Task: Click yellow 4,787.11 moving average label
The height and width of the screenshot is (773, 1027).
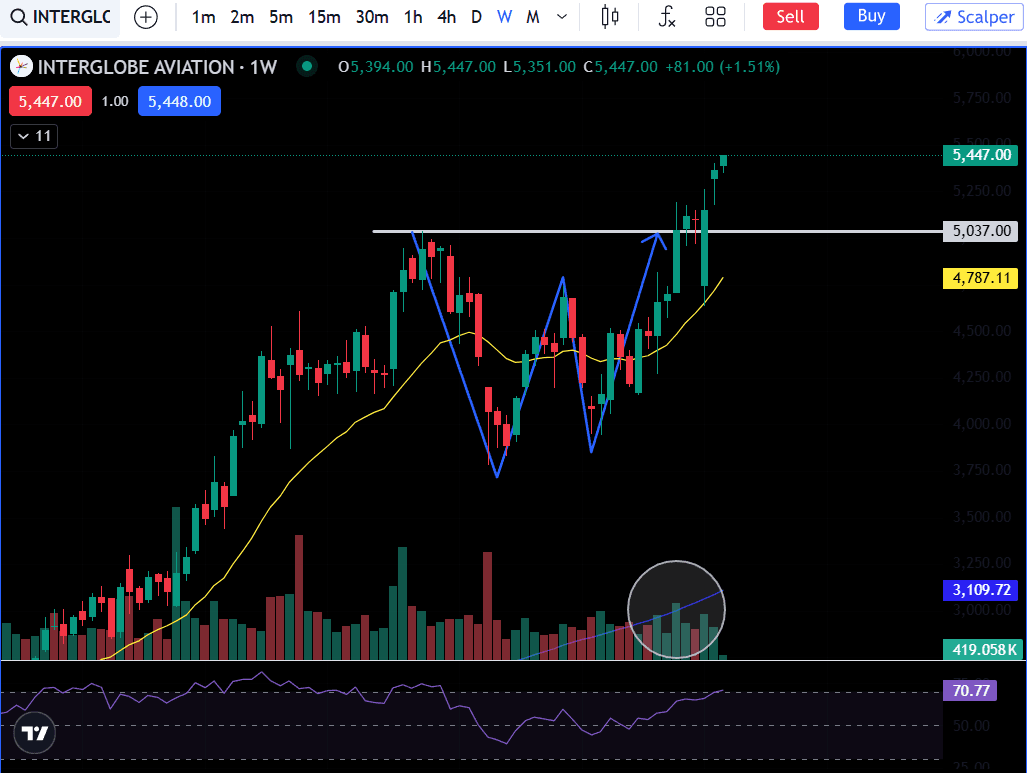Action: tap(980, 278)
